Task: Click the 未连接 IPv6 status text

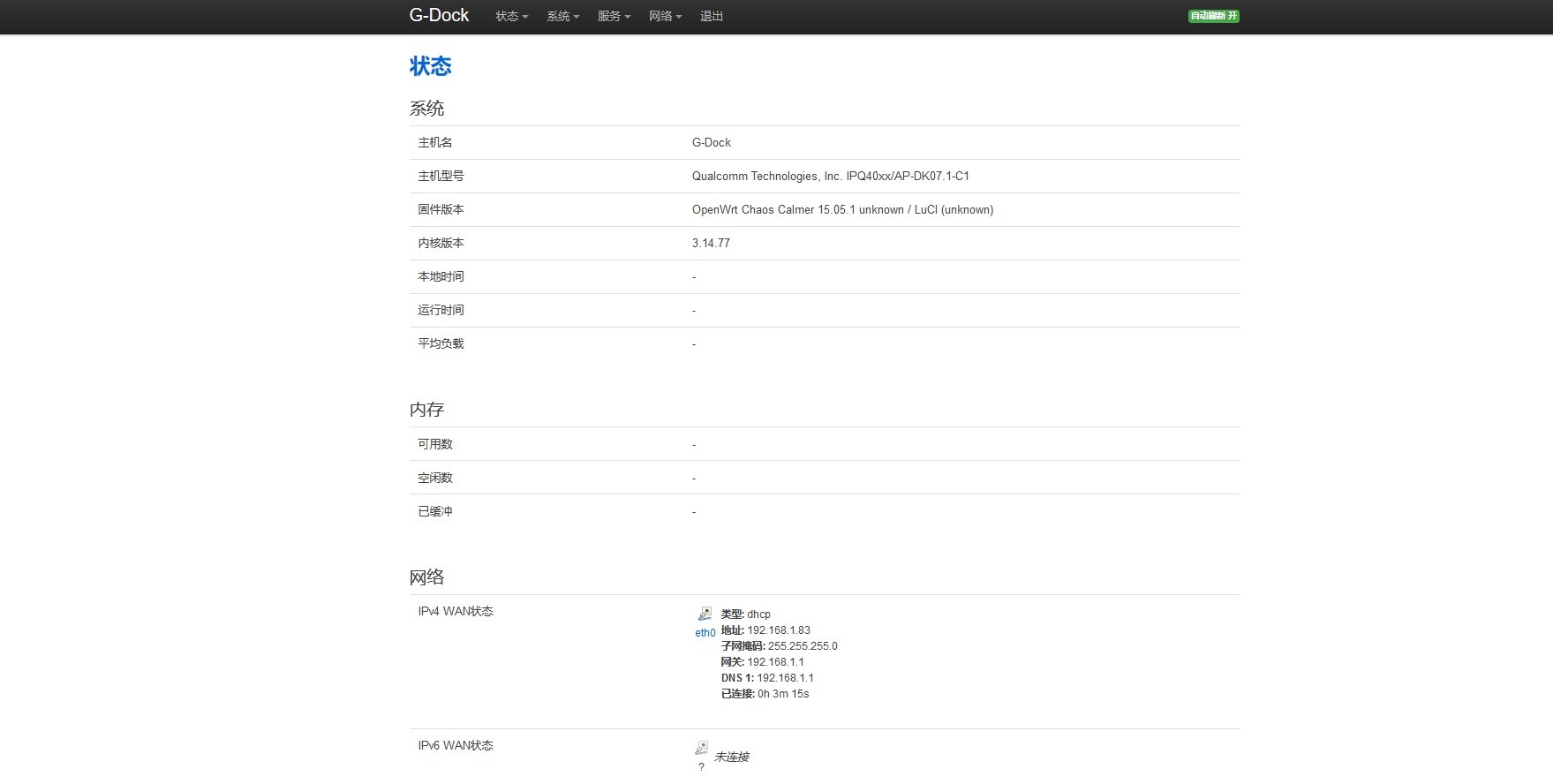Action: 731,758
